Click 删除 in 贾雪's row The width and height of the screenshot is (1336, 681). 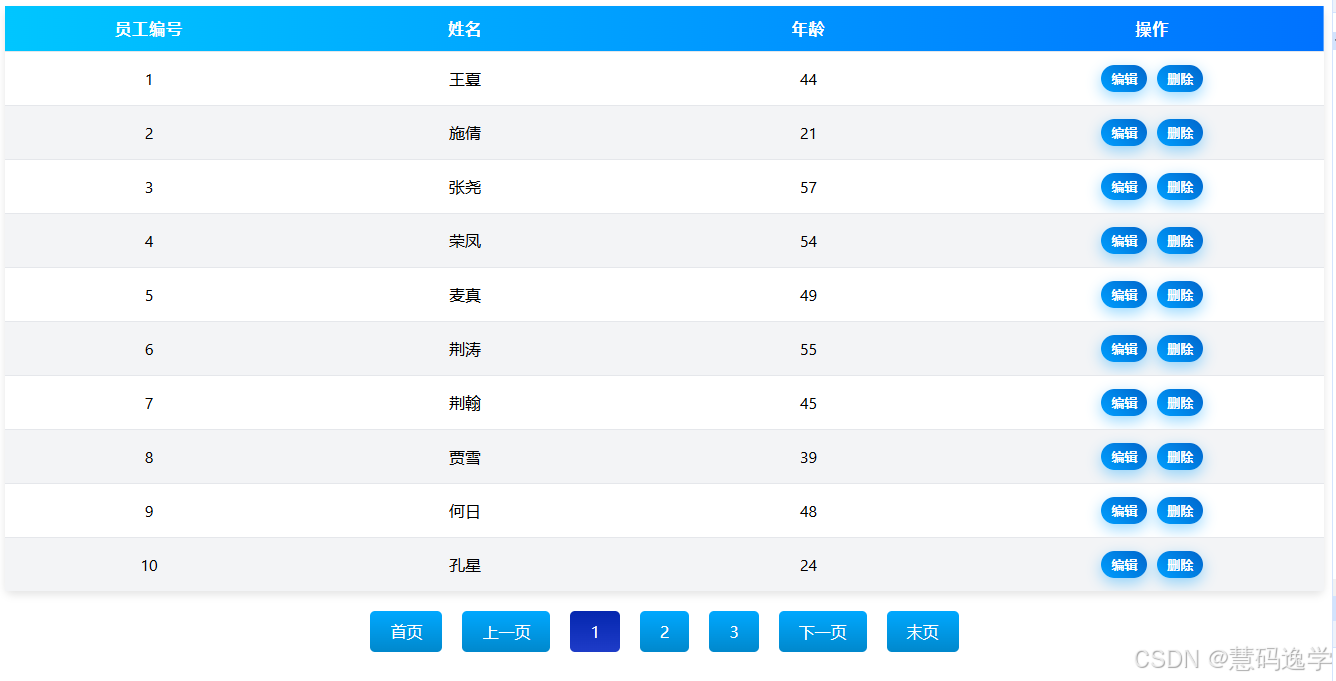[1180, 457]
